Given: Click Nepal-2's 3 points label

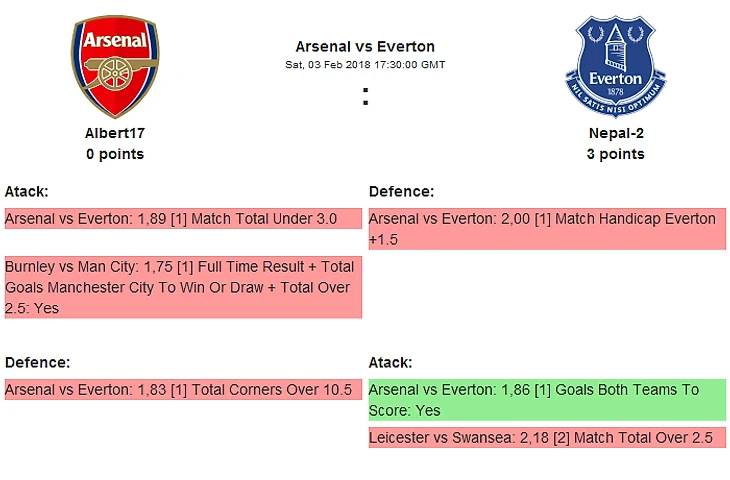Looking at the screenshot, I should tap(615, 154).
